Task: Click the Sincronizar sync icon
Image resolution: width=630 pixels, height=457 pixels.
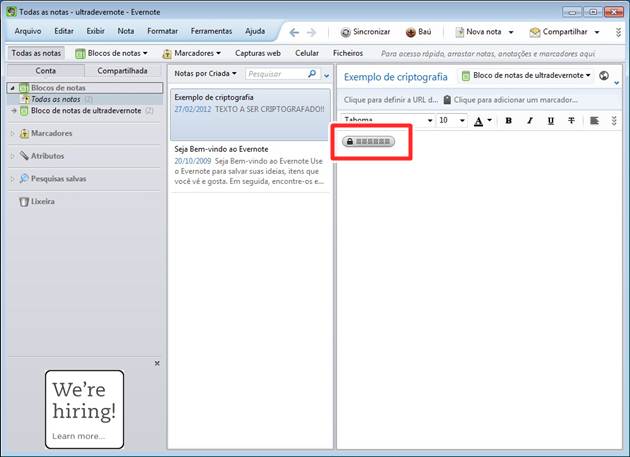Action: coord(345,32)
